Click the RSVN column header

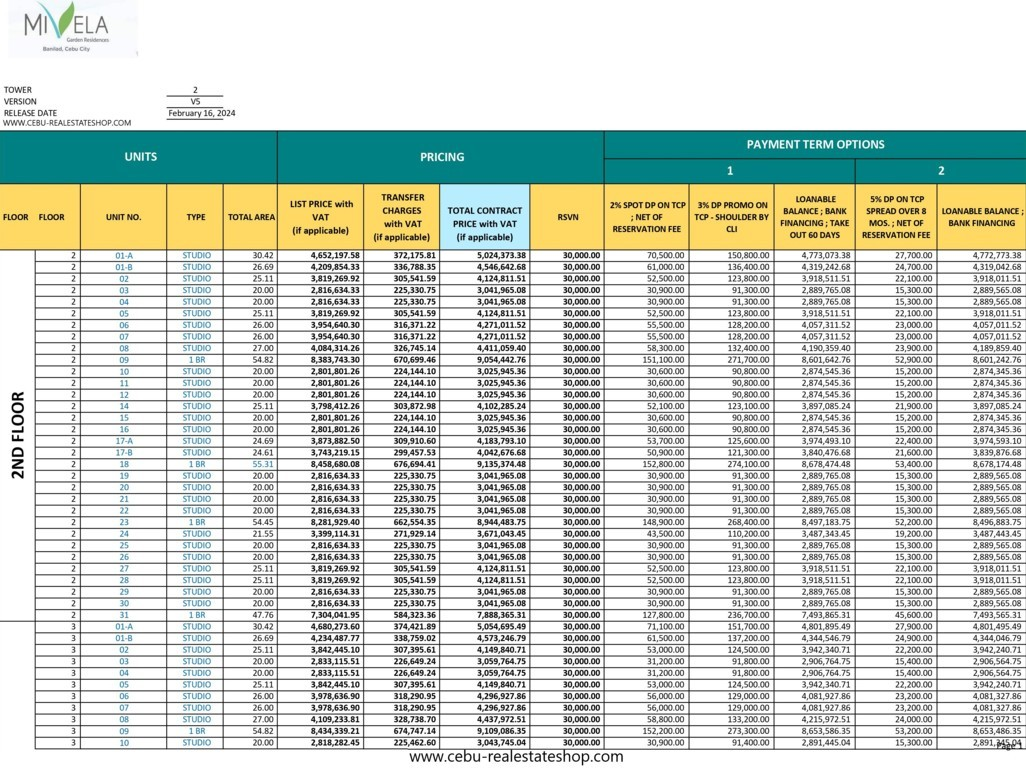[x=567, y=217]
